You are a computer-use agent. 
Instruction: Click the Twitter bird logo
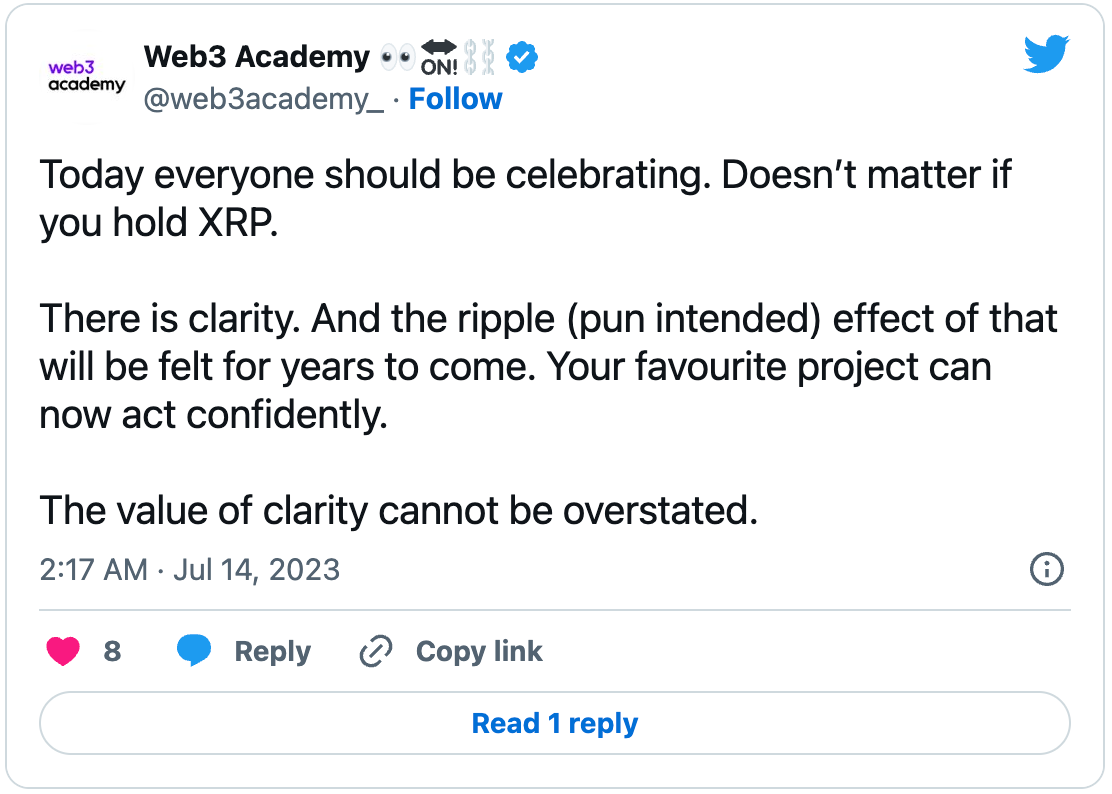coord(1046,54)
